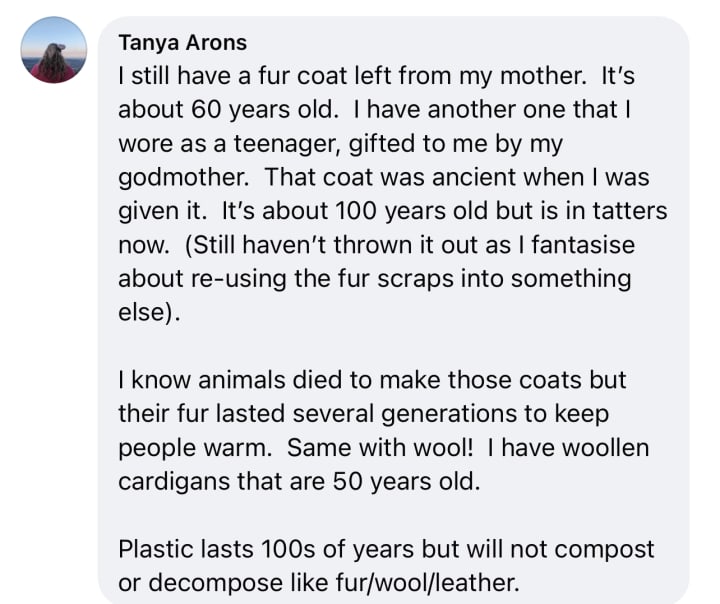Click the first paragraph about the fur coat
Image resolution: width=720 pixels, height=604 pixels.
(393, 194)
